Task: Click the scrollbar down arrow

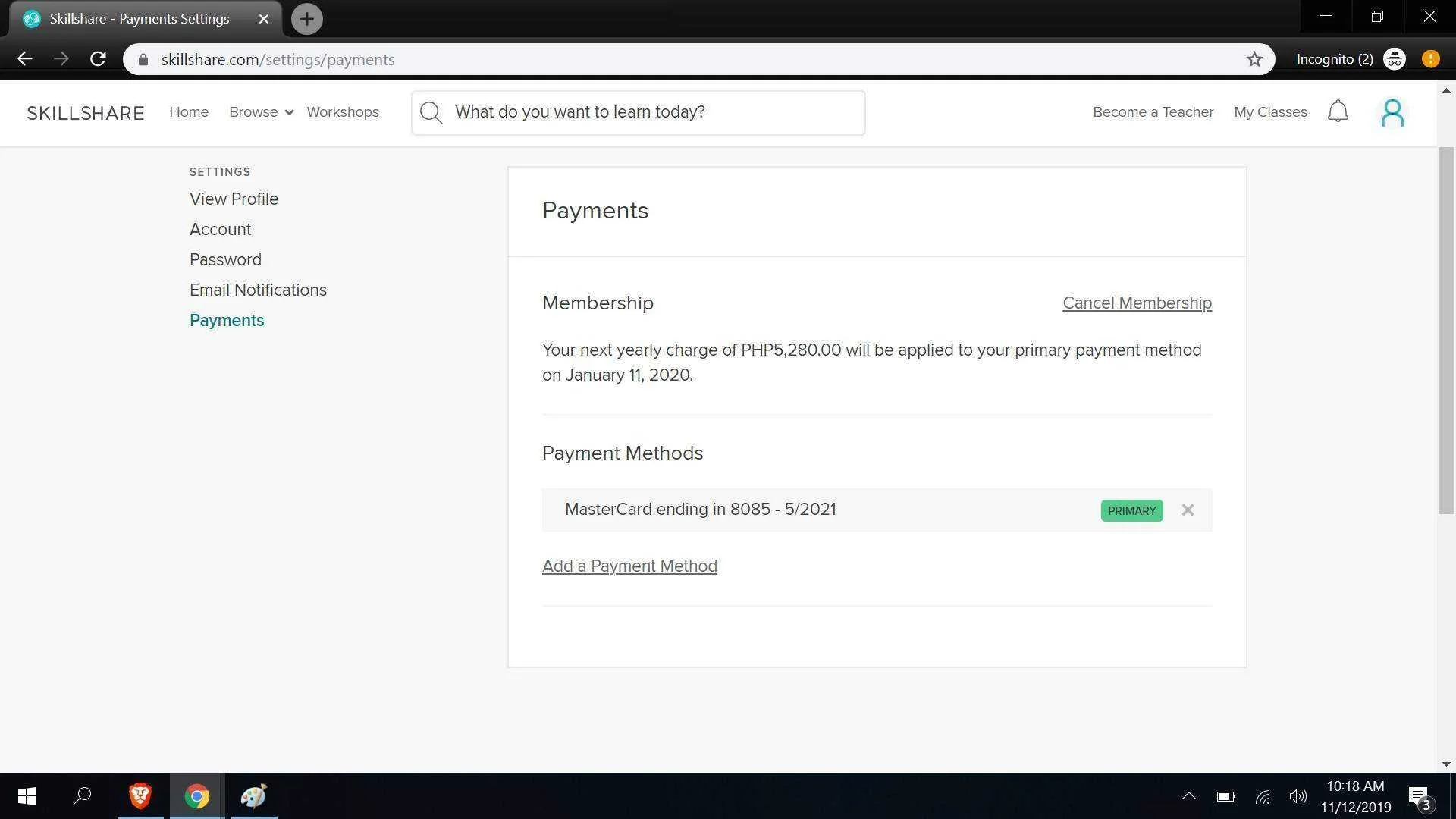Action: [x=1446, y=764]
